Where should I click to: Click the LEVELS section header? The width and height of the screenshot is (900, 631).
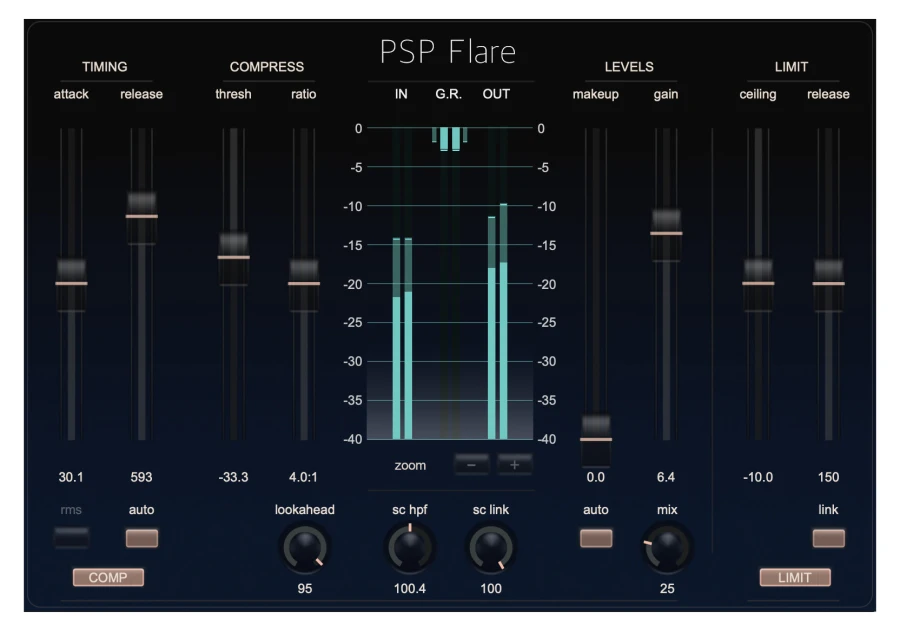(629, 67)
